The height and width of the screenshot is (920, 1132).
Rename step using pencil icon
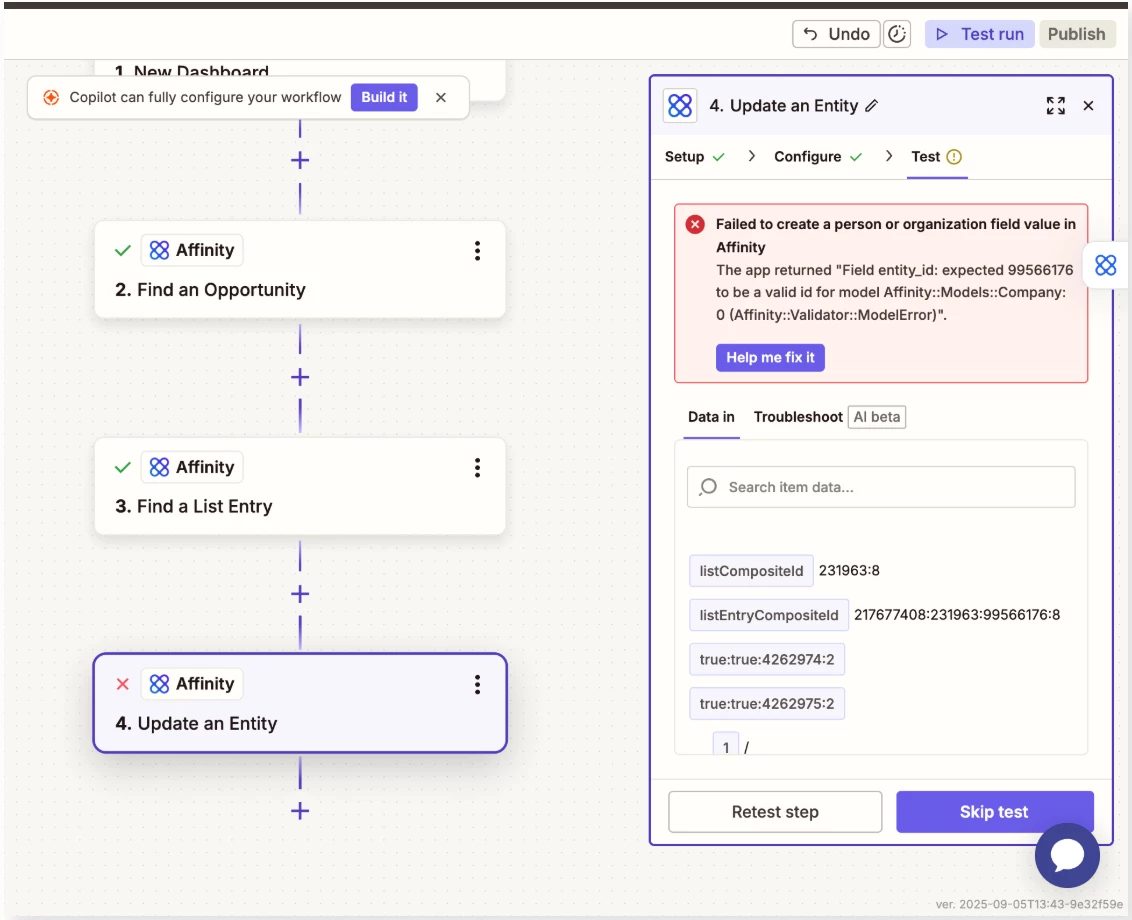coord(872,105)
